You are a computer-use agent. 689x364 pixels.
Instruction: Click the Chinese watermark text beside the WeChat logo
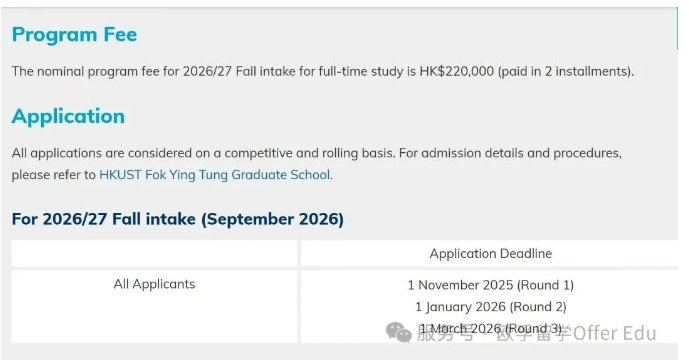pyautogui.click(x=493, y=334)
